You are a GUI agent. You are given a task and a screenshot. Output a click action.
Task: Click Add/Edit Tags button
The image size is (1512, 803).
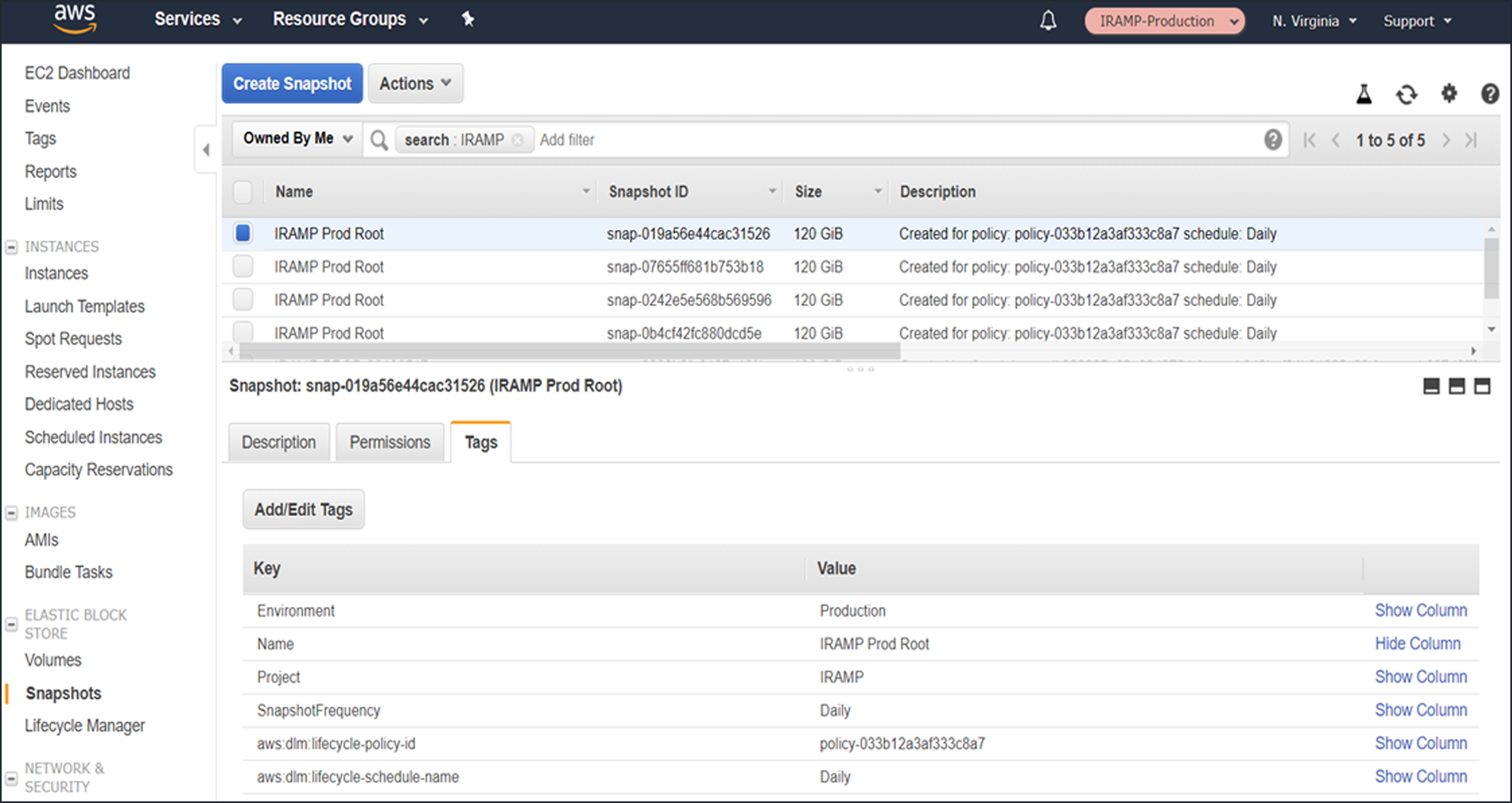point(304,509)
